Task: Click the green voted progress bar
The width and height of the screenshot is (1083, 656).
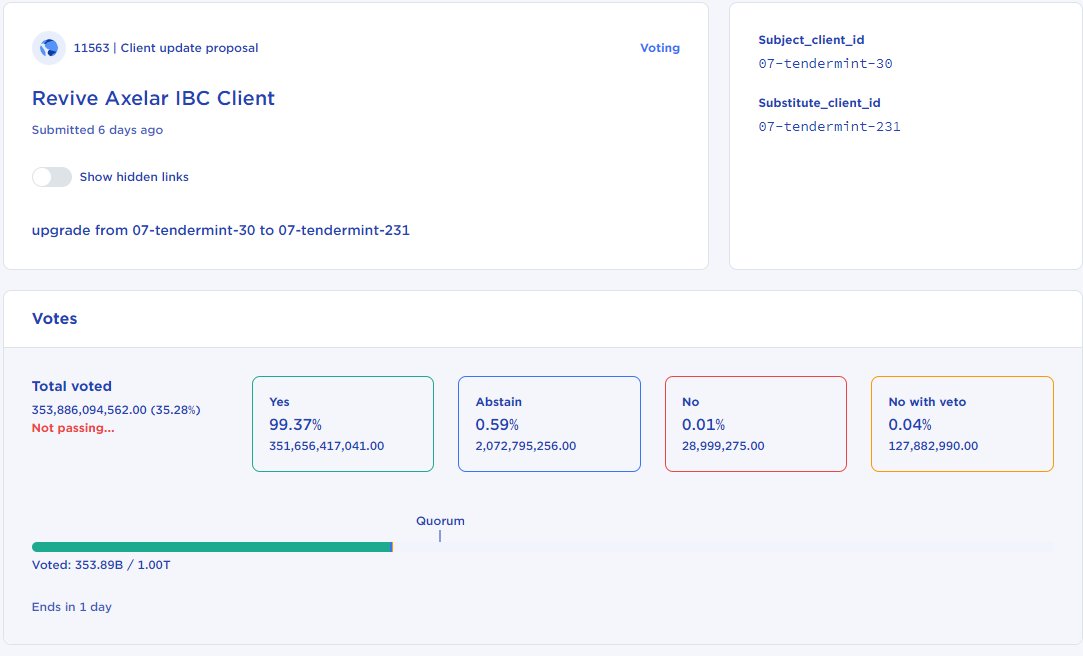Action: 212,547
